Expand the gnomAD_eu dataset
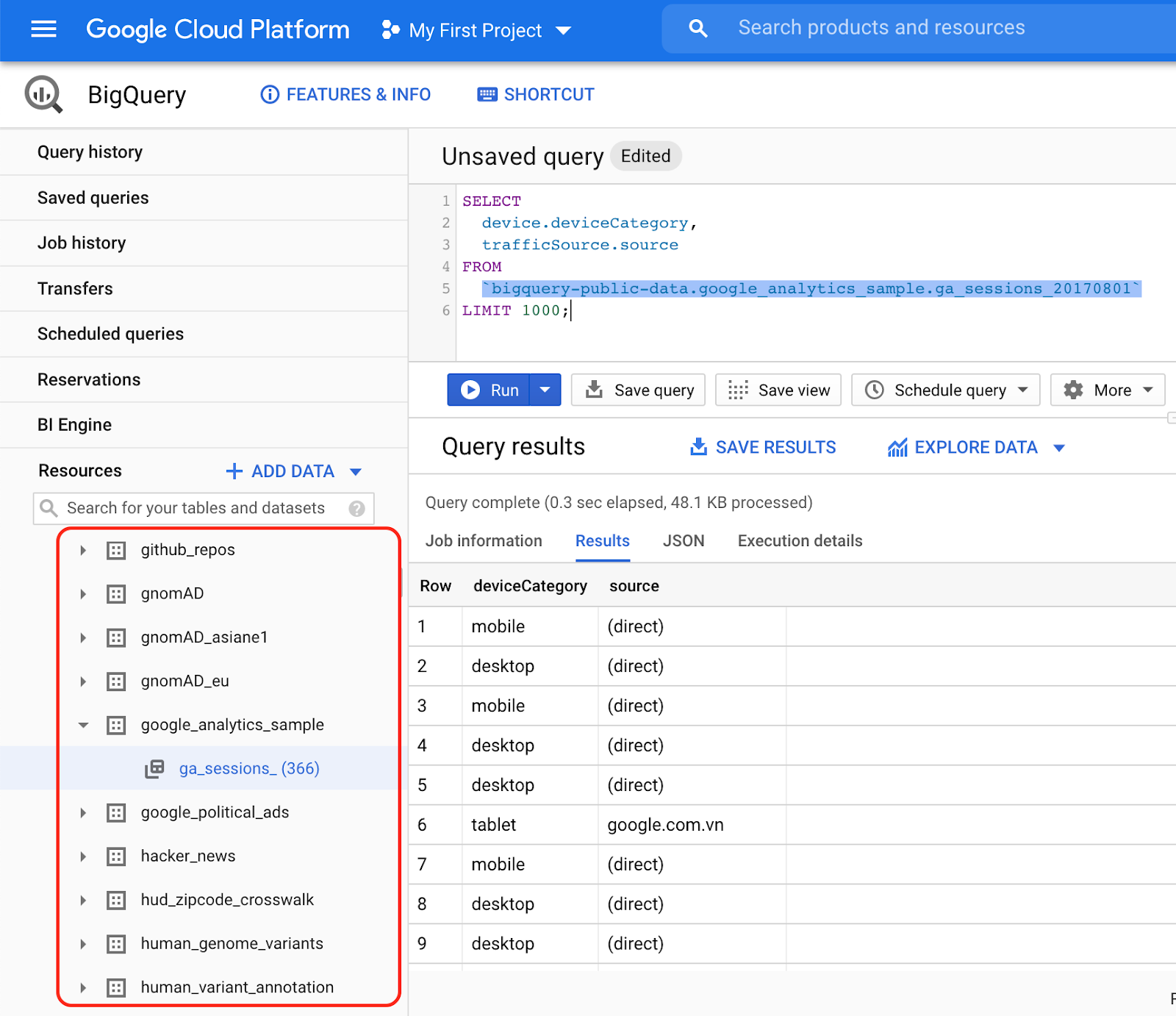 83,681
